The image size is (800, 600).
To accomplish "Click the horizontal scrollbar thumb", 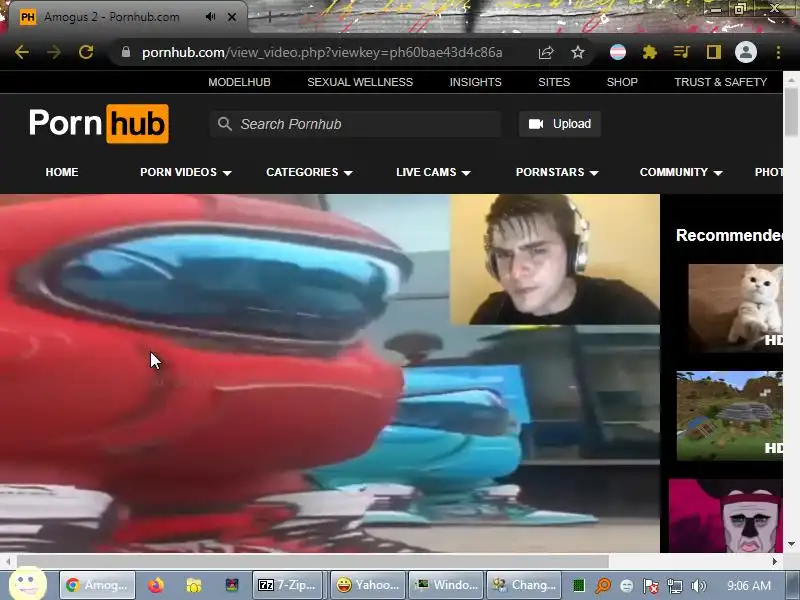I will (312, 561).
